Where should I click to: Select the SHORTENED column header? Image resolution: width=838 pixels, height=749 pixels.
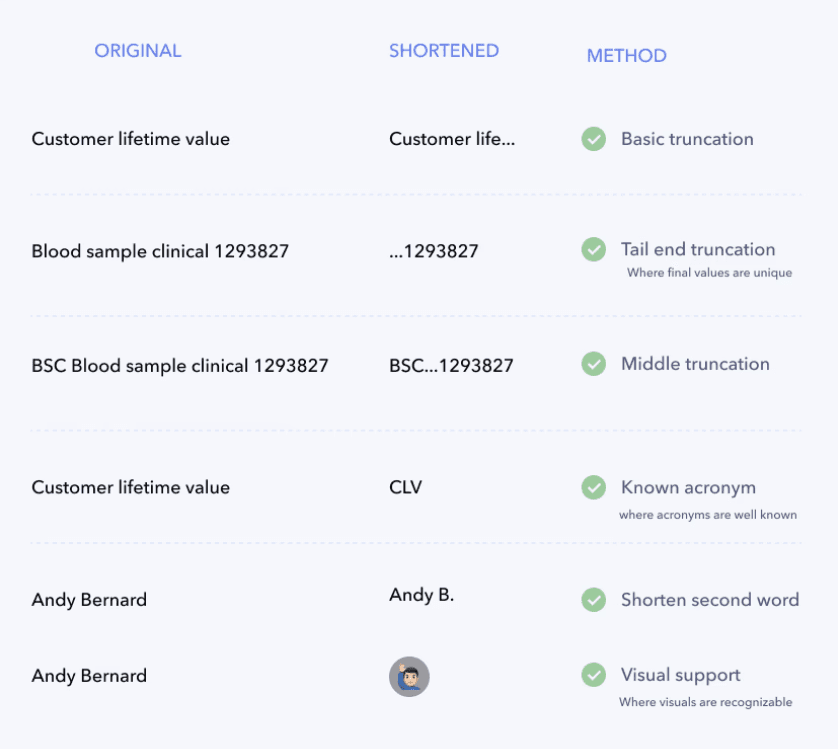[444, 51]
